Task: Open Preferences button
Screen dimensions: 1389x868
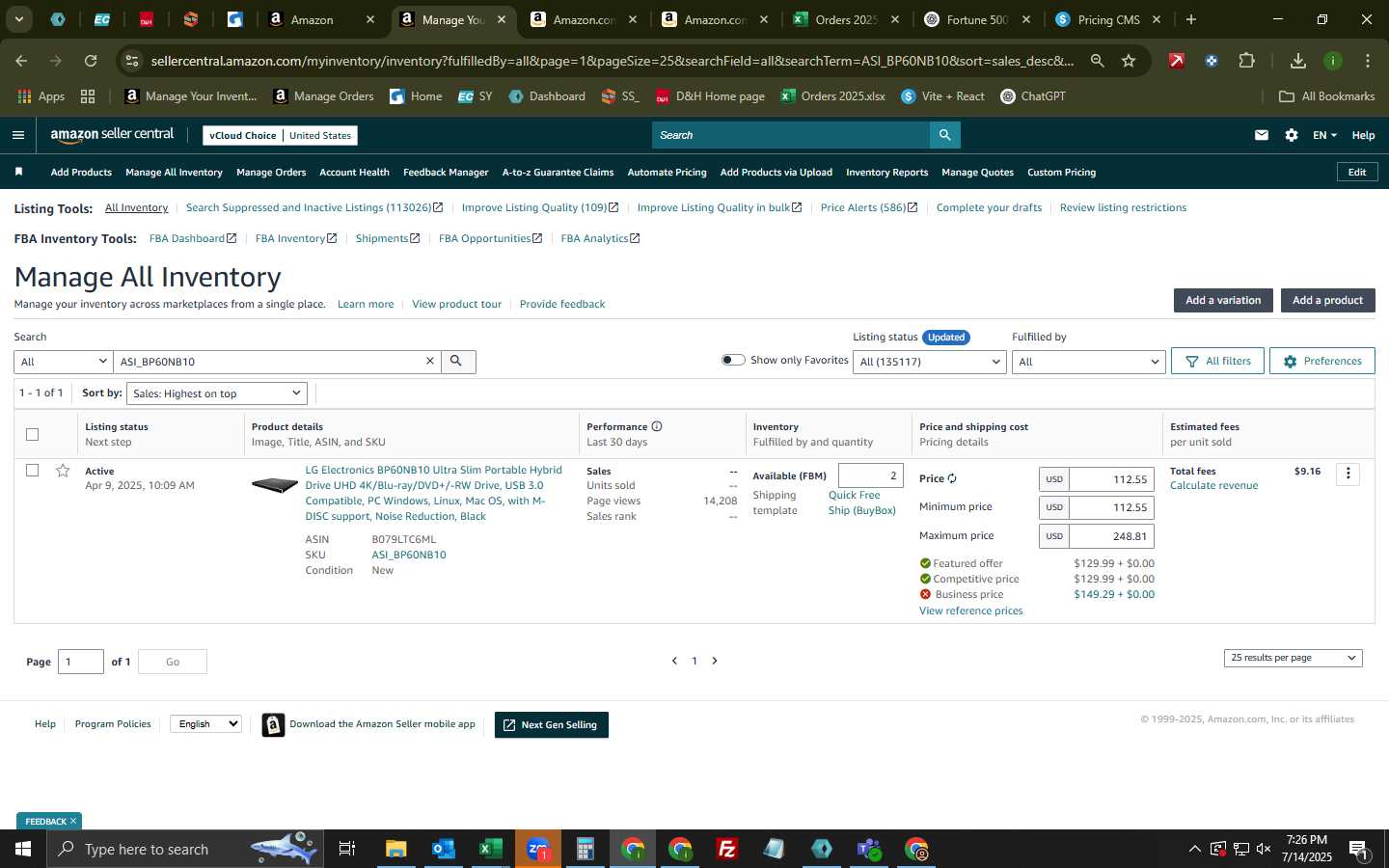Action: pyautogui.click(x=1321, y=361)
